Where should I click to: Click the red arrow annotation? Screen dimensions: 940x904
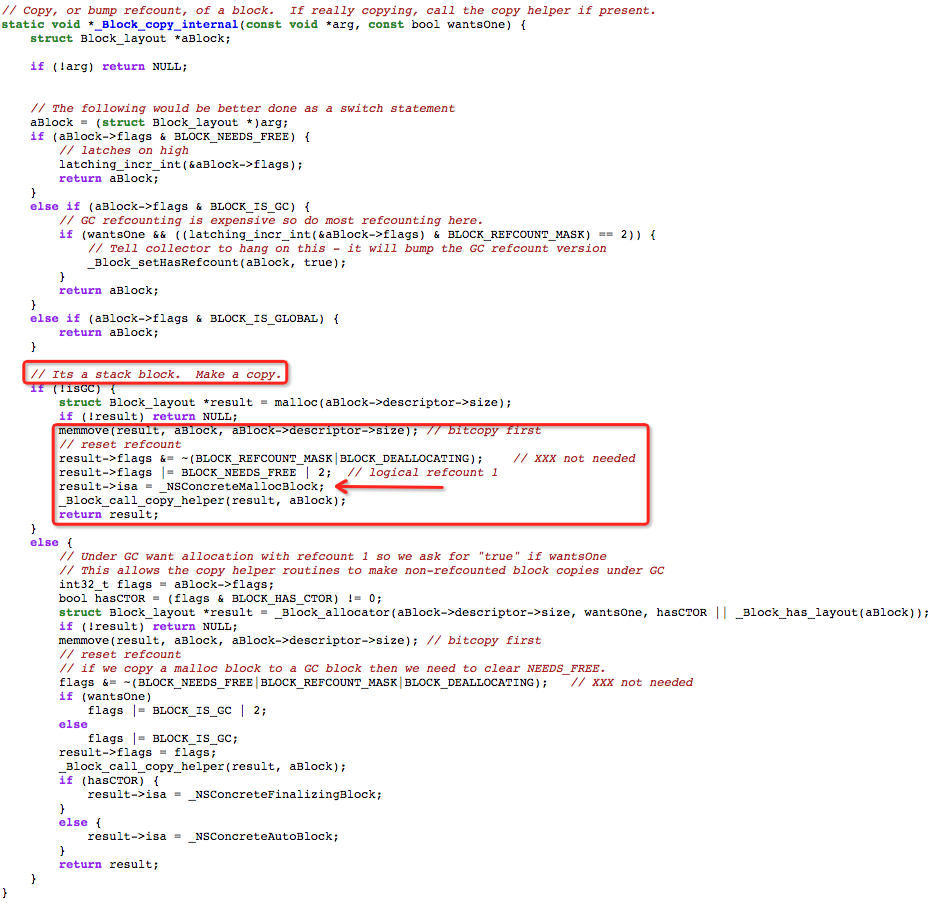click(x=389, y=487)
